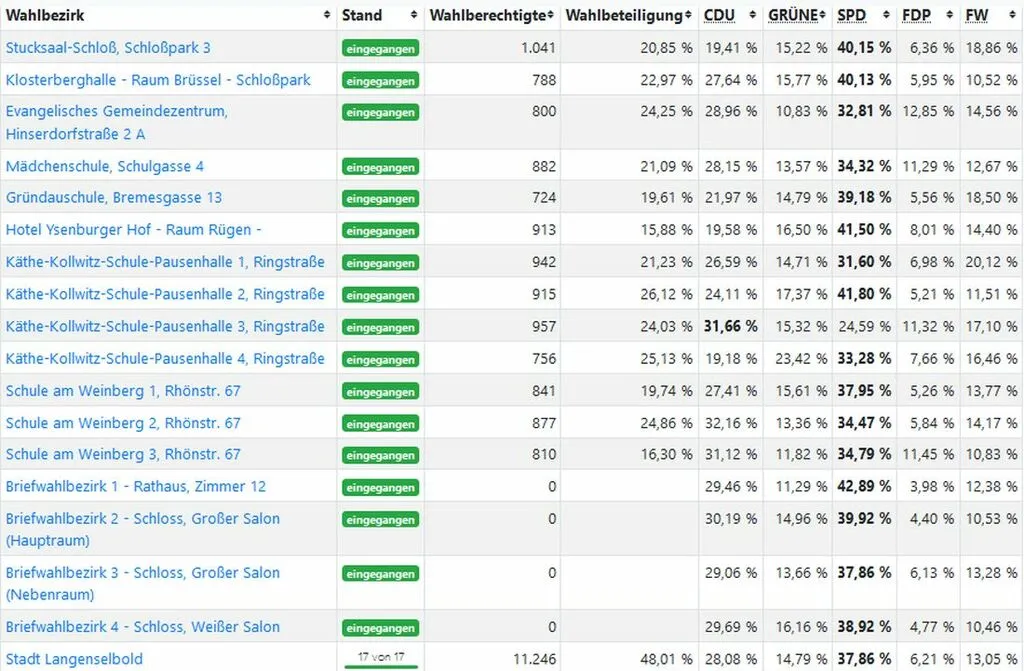Click the 1.041 Wahlberechtigte value
Viewport: 1024px width, 671px height.
coord(538,48)
